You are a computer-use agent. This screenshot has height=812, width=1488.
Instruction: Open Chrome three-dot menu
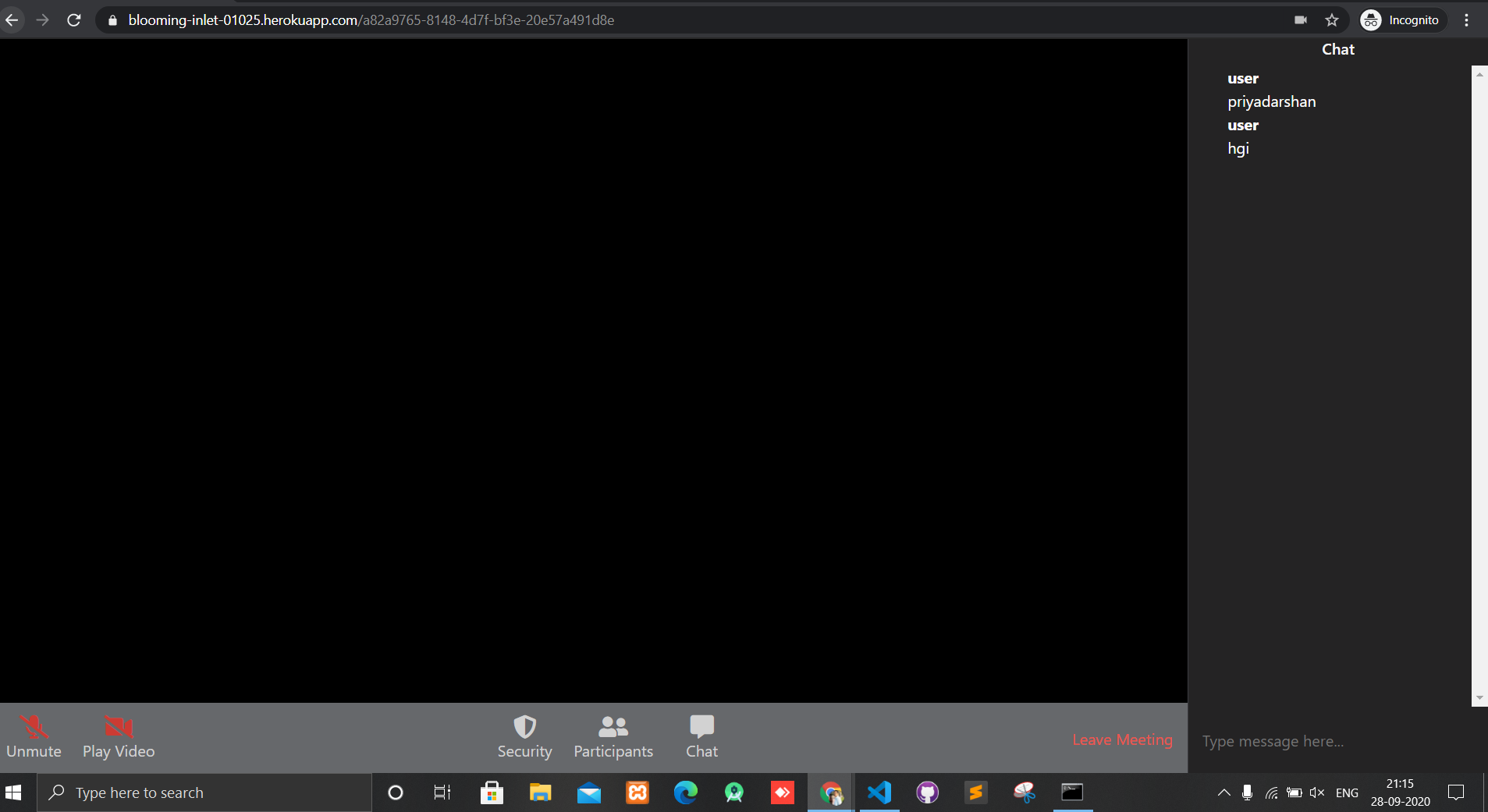tap(1466, 20)
